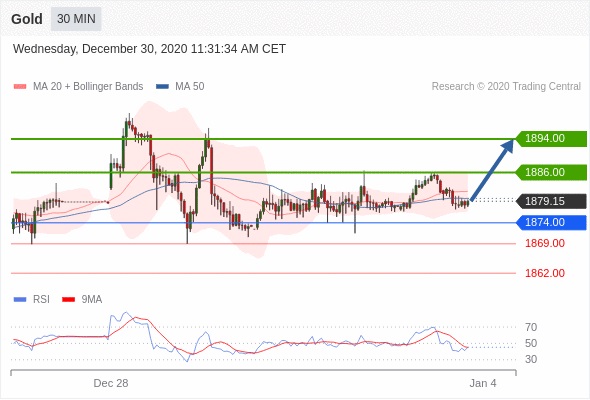
Task: Click the green 1894.00 resistance price tag
Action: [551, 138]
